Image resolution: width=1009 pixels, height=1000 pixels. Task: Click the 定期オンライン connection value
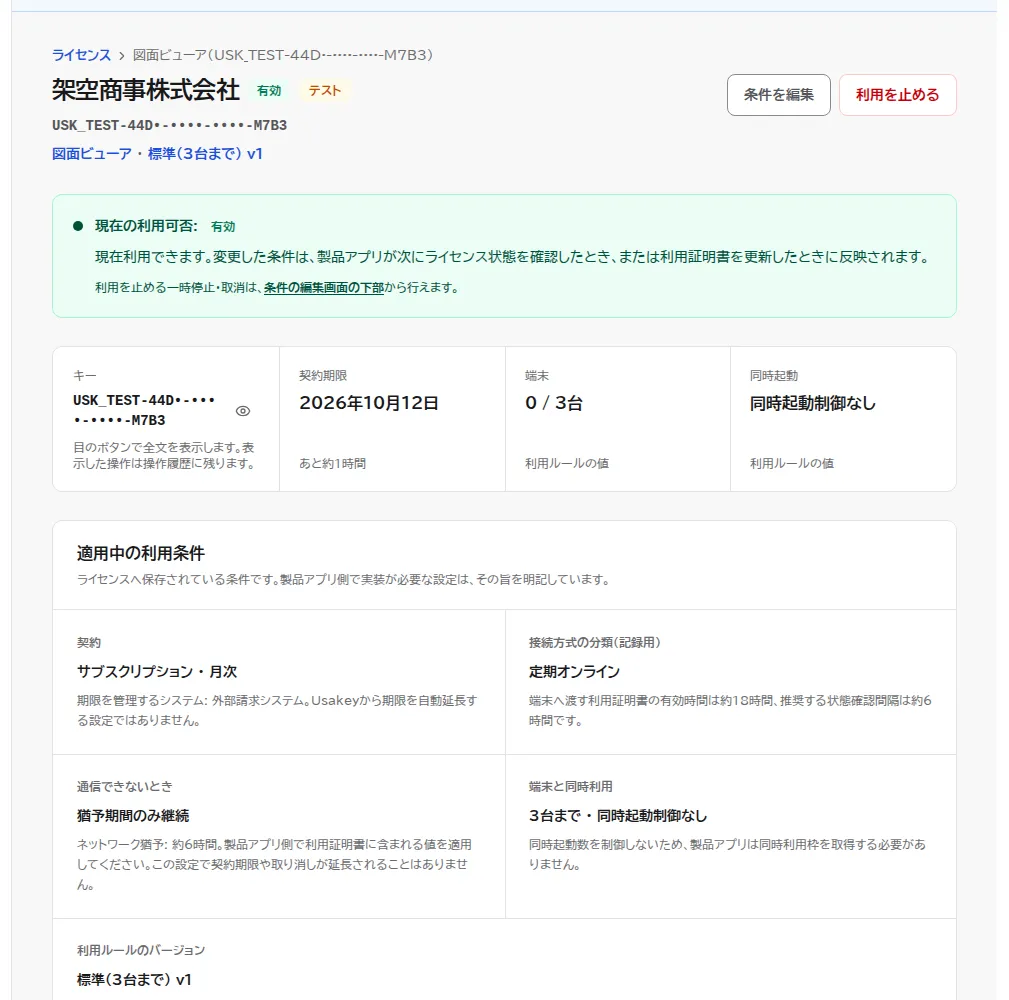tap(574, 672)
